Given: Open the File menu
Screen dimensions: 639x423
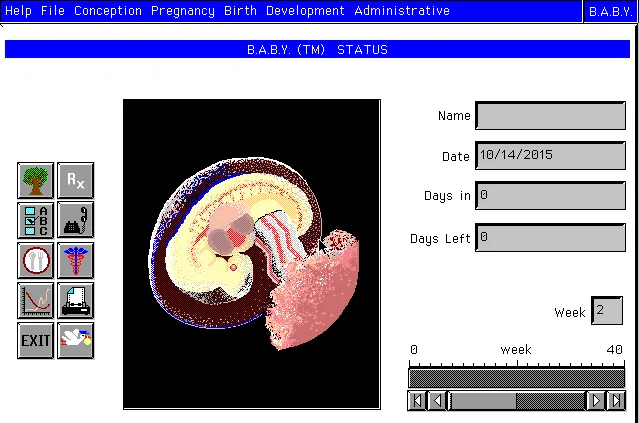Looking at the screenshot, I should coord(53,11).
